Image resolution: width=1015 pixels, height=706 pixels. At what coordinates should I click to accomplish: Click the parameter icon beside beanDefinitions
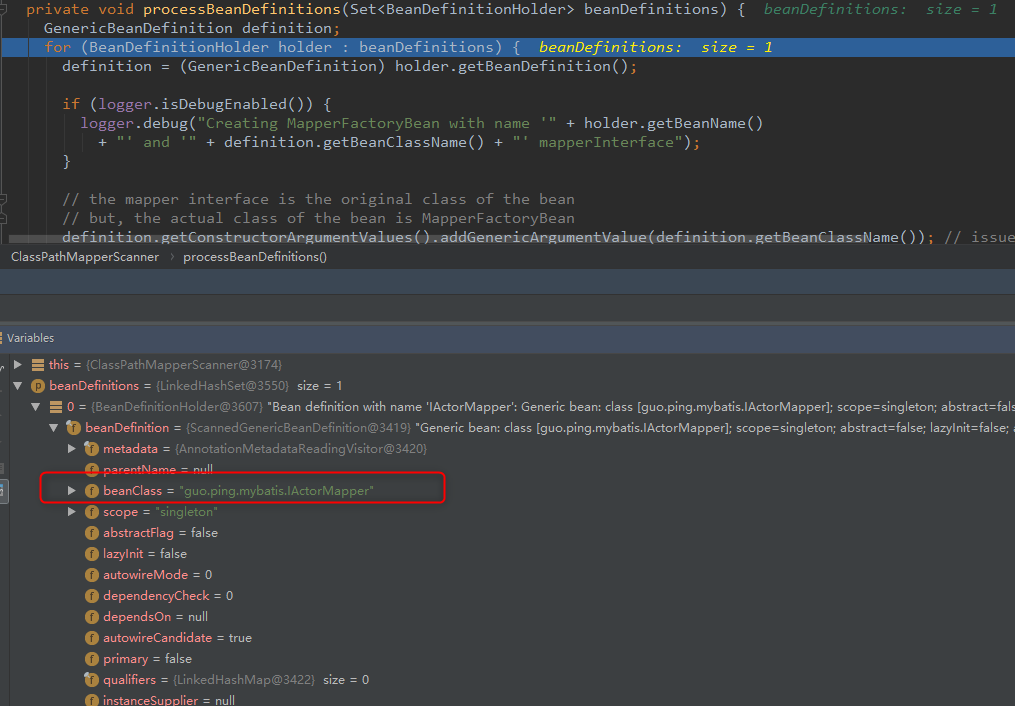pos(38,386)
